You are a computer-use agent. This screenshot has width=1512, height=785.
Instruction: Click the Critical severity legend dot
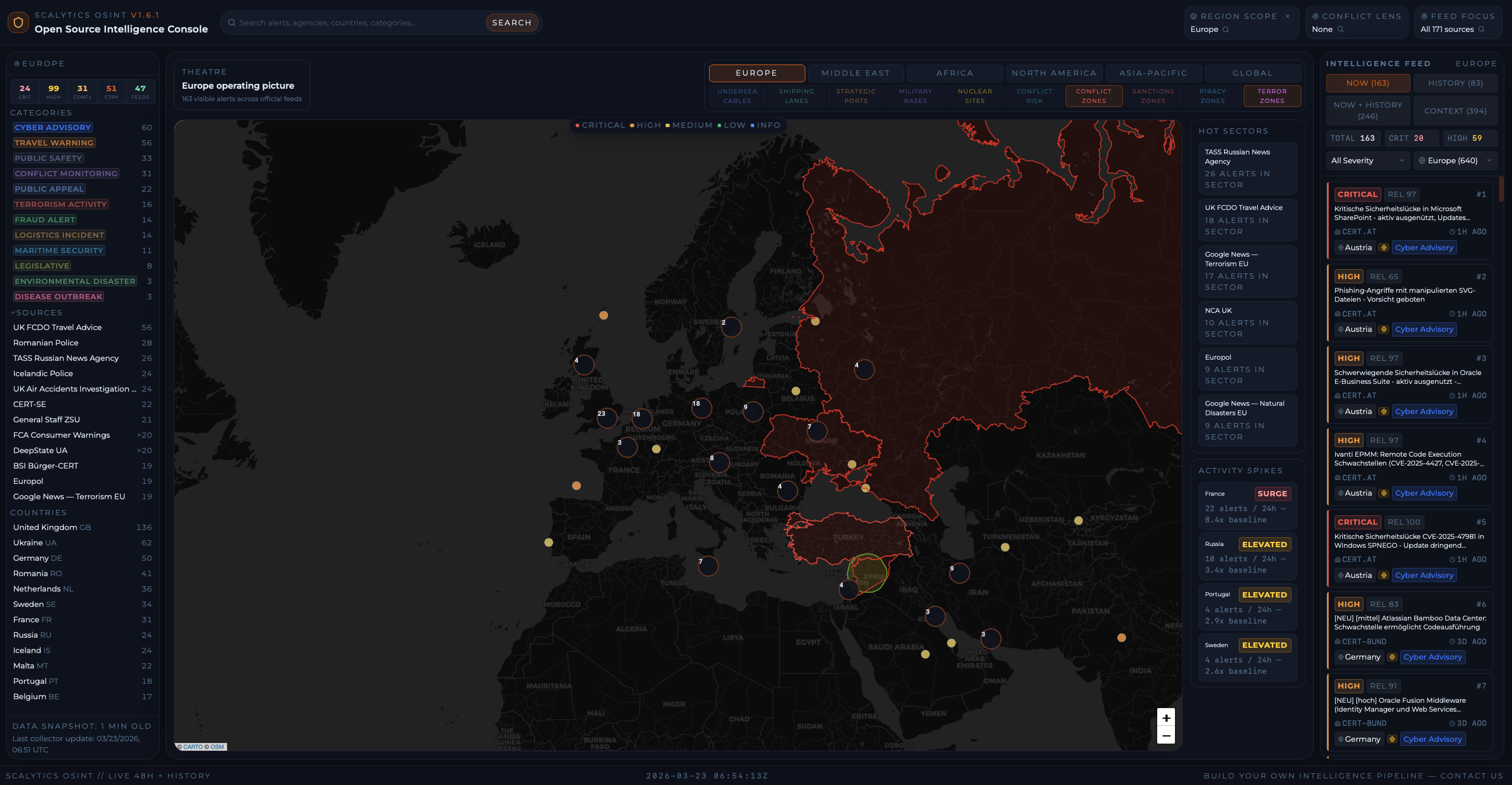coord(578,125)
